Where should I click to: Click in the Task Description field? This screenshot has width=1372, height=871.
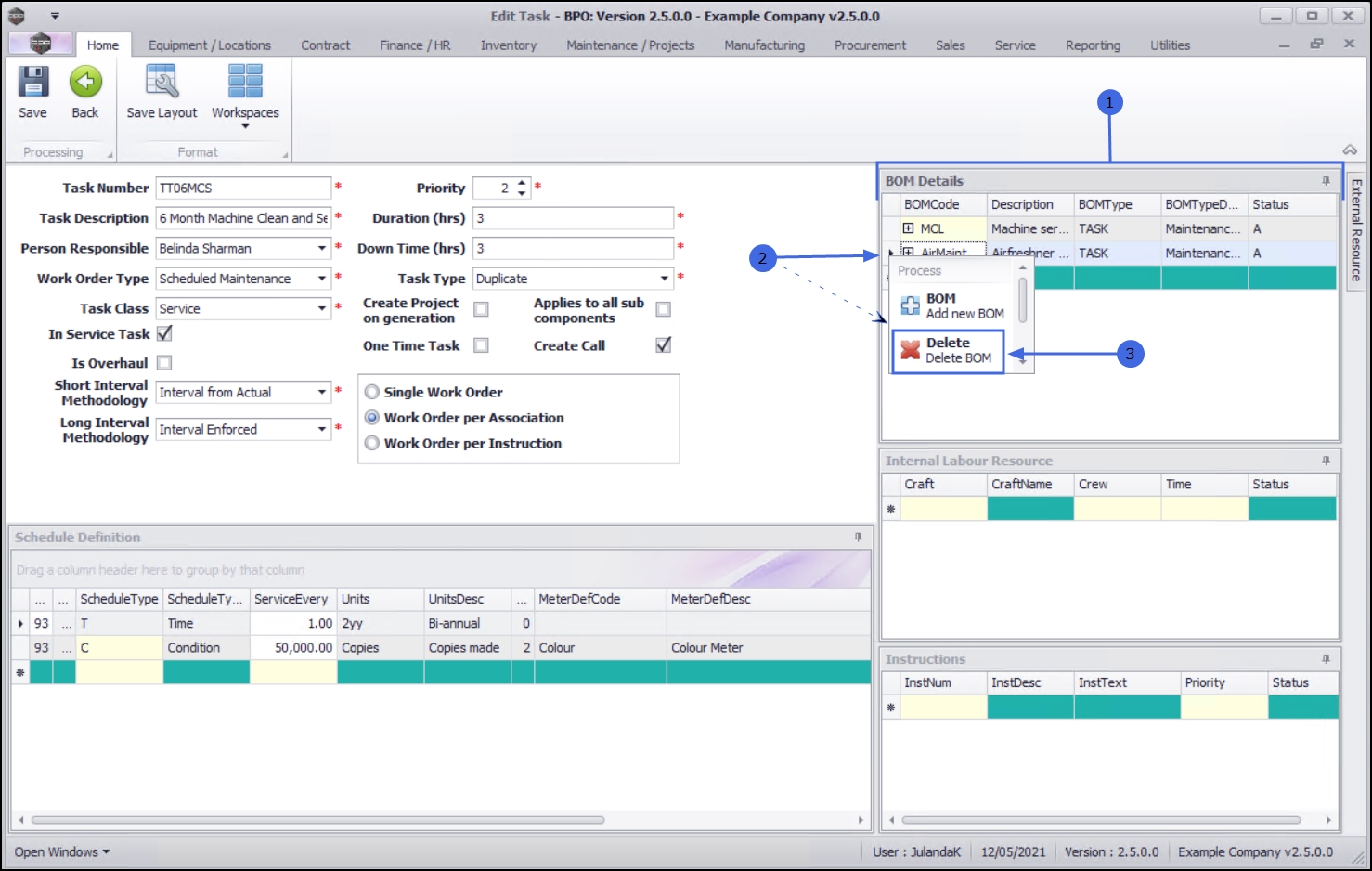tap(243, 218)
